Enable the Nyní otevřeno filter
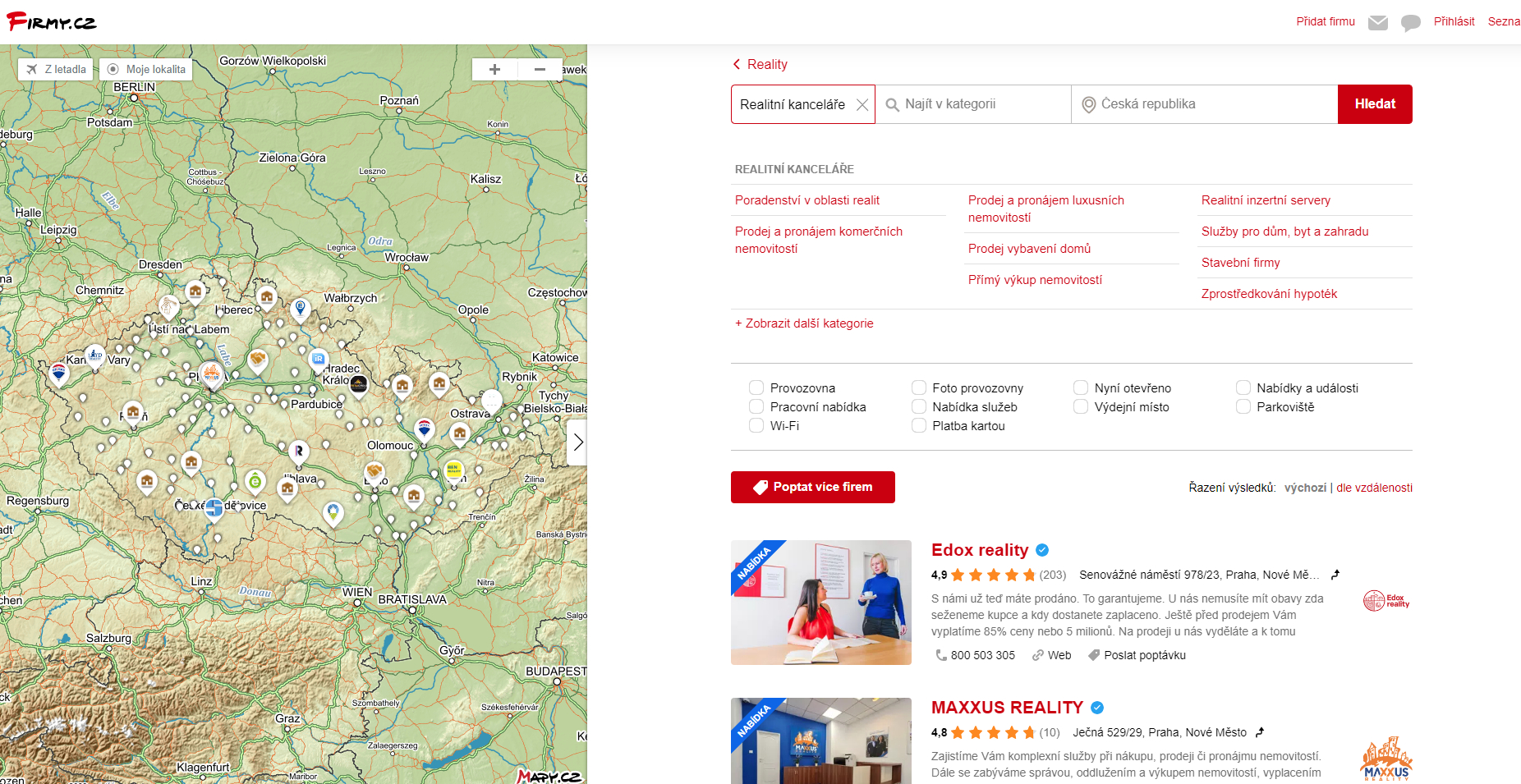 click(1081, 387)
